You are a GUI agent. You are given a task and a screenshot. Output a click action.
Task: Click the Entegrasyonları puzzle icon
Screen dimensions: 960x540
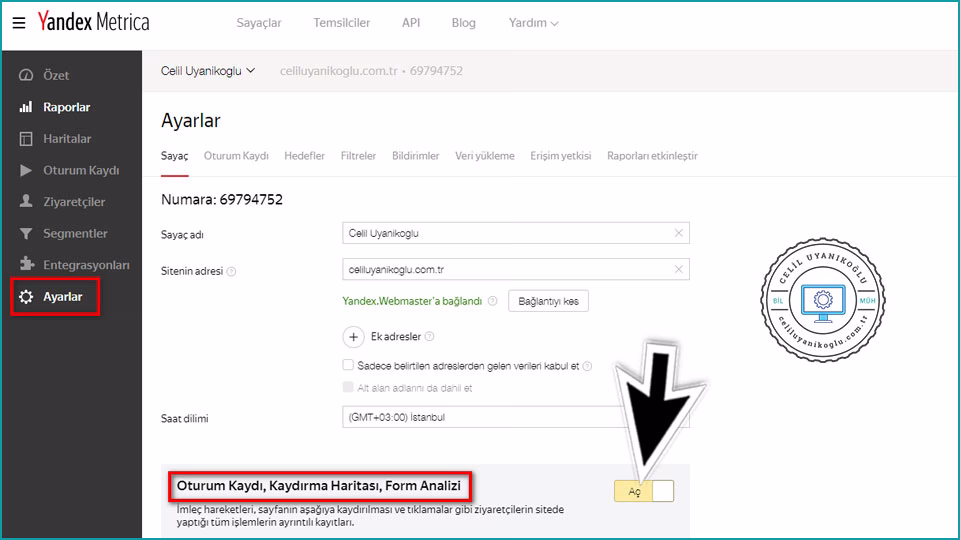[26, 265]
